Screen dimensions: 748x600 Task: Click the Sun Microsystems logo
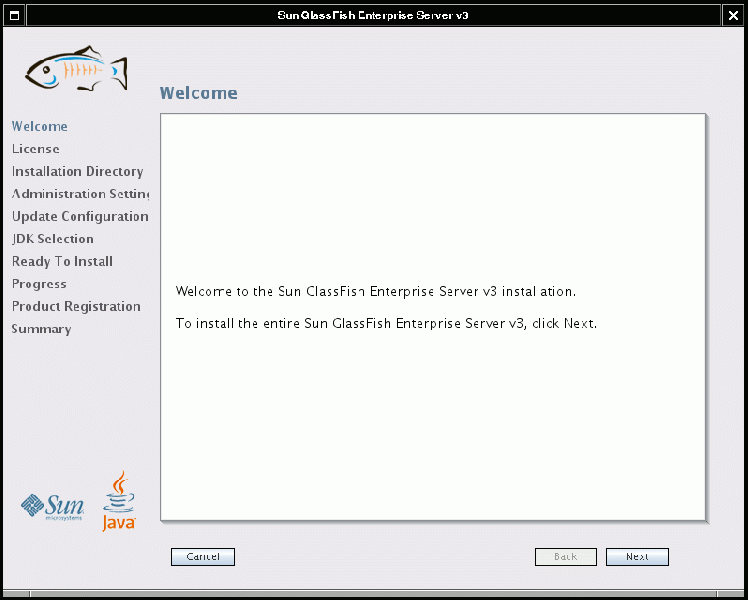(x=52, y=507)
